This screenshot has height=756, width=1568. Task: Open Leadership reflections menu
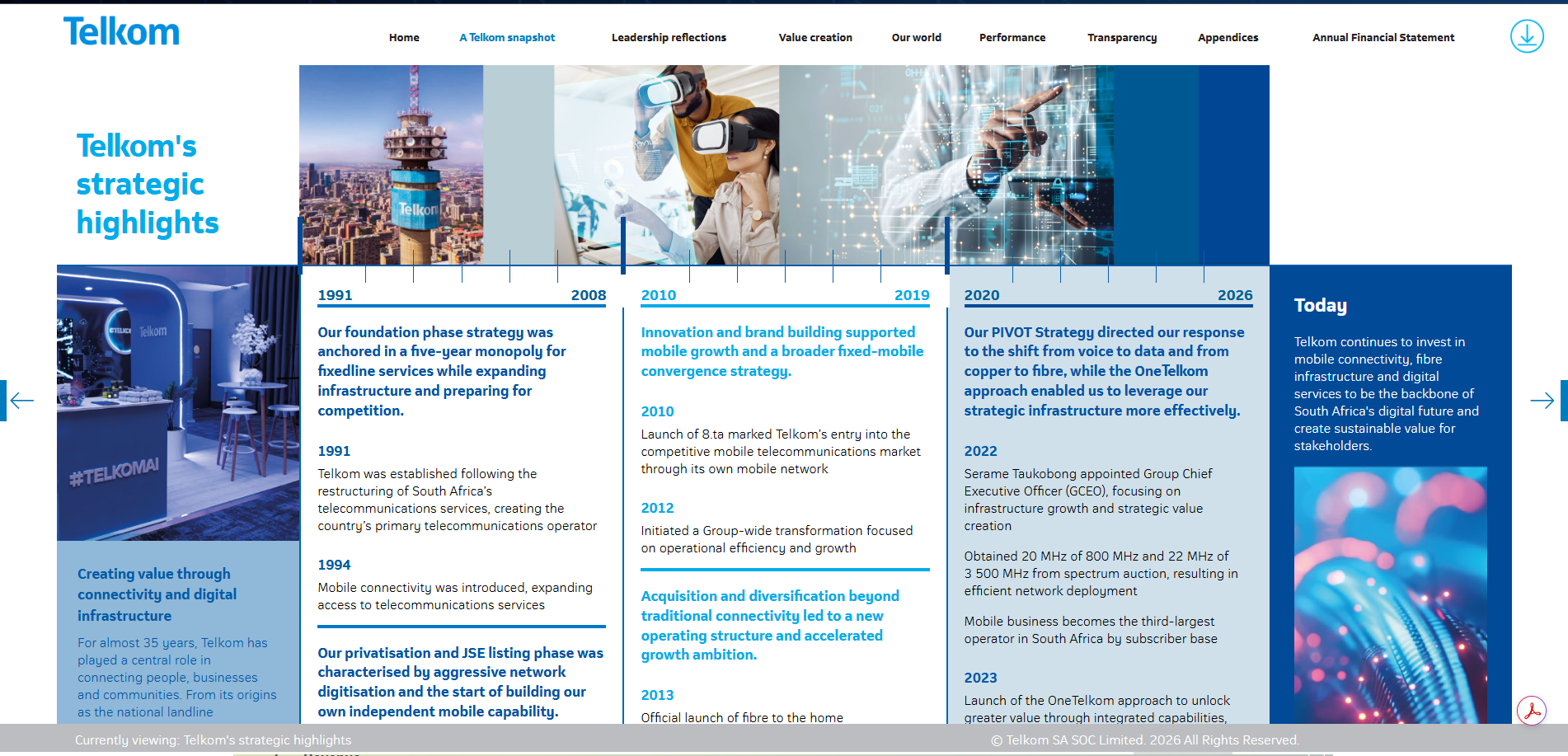(x=669, y=37)
